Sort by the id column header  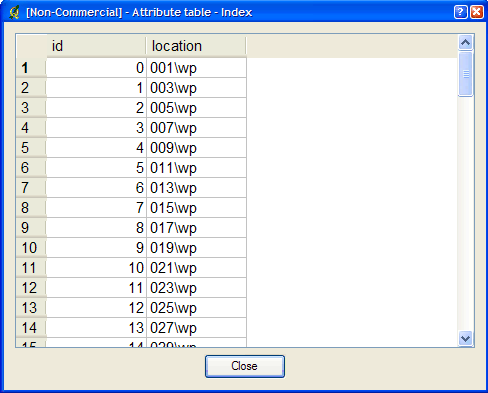click(x=96, y=46)
